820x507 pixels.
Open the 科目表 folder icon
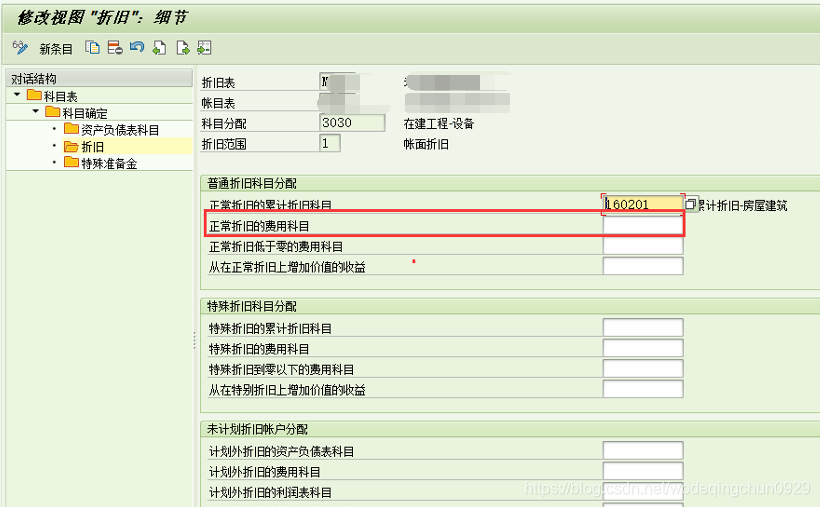(x=35, y=95)
